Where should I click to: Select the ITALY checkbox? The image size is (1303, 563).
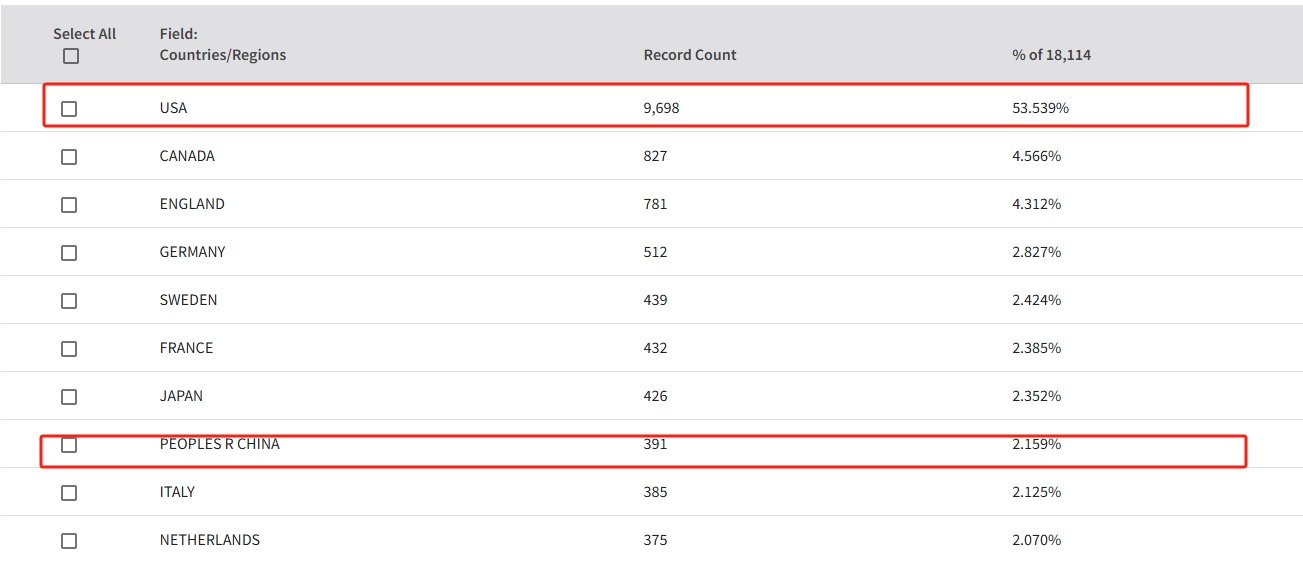pyautogui.click(x=69, y=493)
